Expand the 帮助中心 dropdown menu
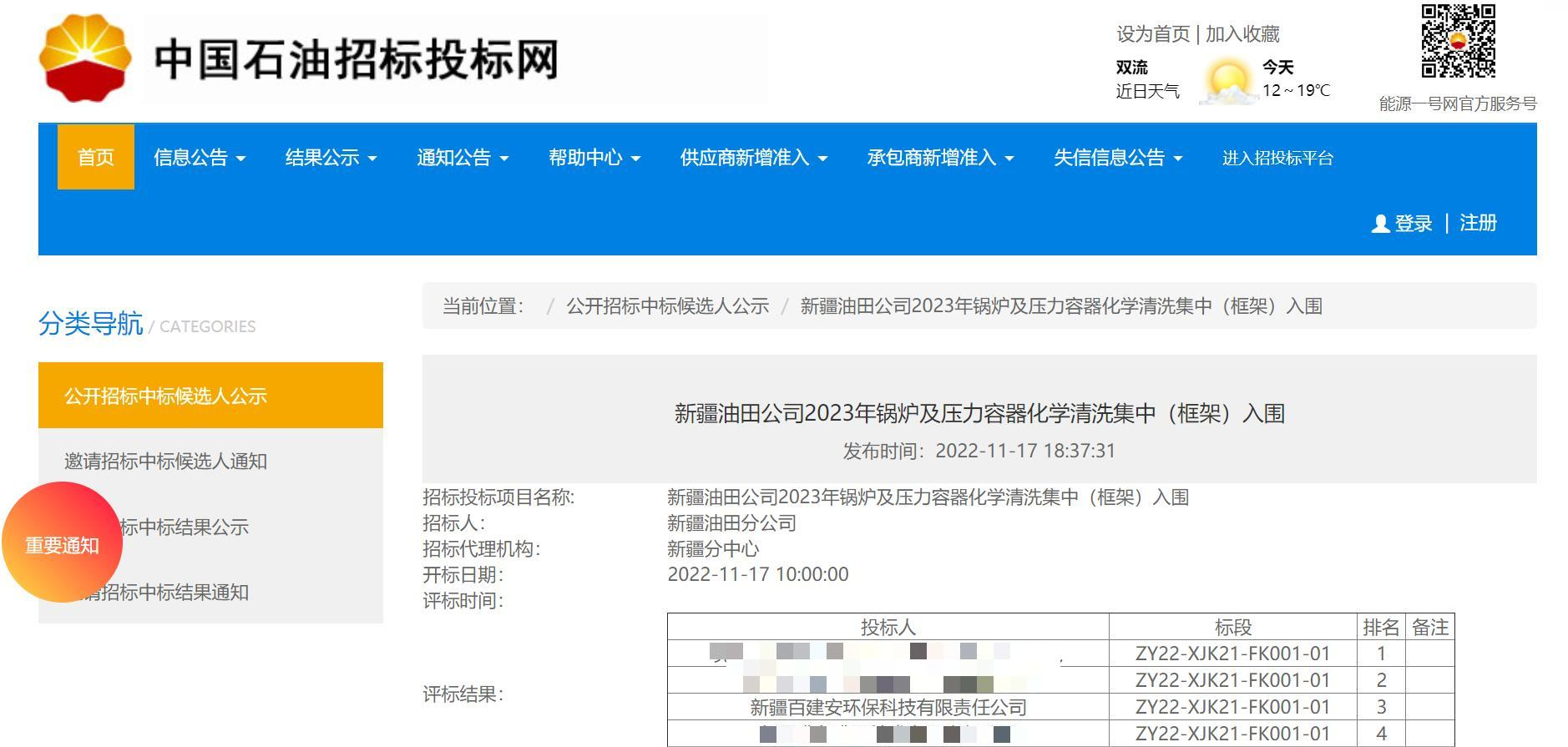Image resolution: width=1568 pixels, height=747 pixels. click(x=594, y=158)
